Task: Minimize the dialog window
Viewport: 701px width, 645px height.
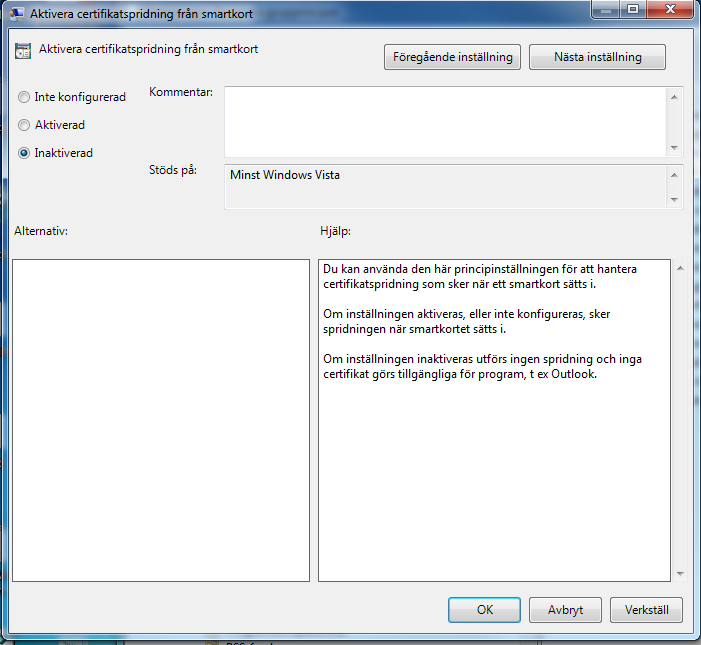Action: pyautogui.click(x=606, y=9)
